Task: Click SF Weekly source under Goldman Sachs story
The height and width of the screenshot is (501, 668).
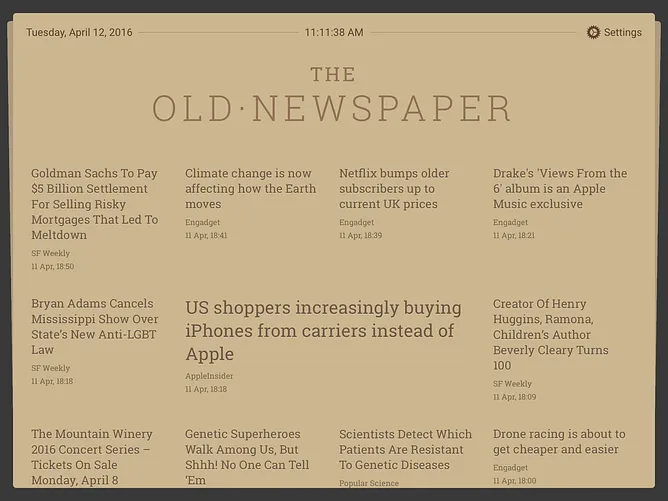Action: coord(50,253)
